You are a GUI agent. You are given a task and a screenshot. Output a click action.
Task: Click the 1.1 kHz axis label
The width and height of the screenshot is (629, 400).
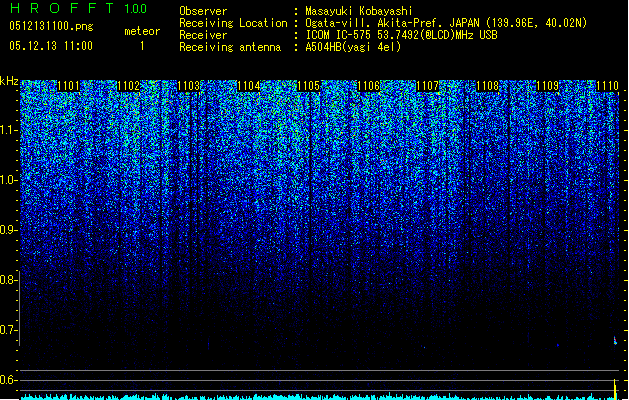click(8, 130)
